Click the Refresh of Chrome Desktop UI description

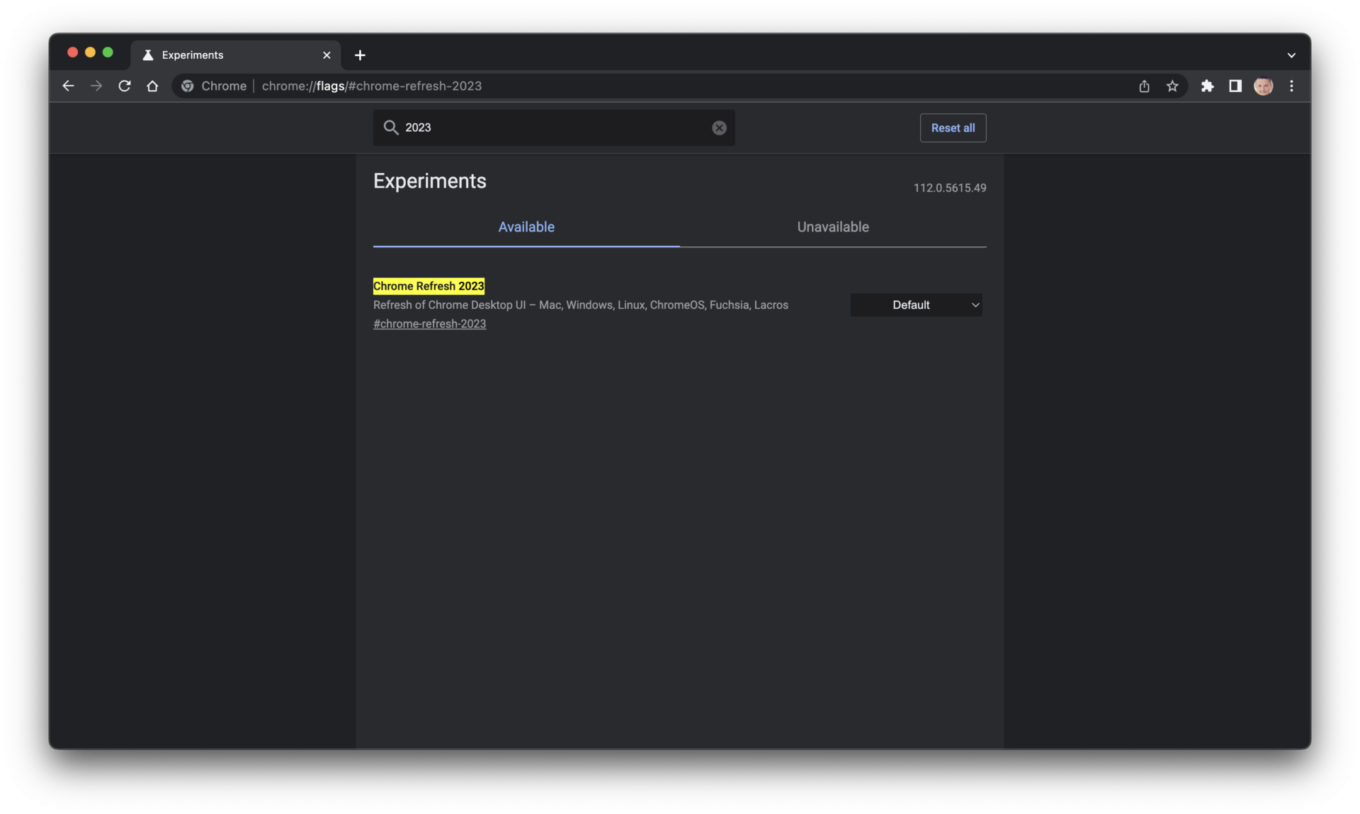[581, 305]
